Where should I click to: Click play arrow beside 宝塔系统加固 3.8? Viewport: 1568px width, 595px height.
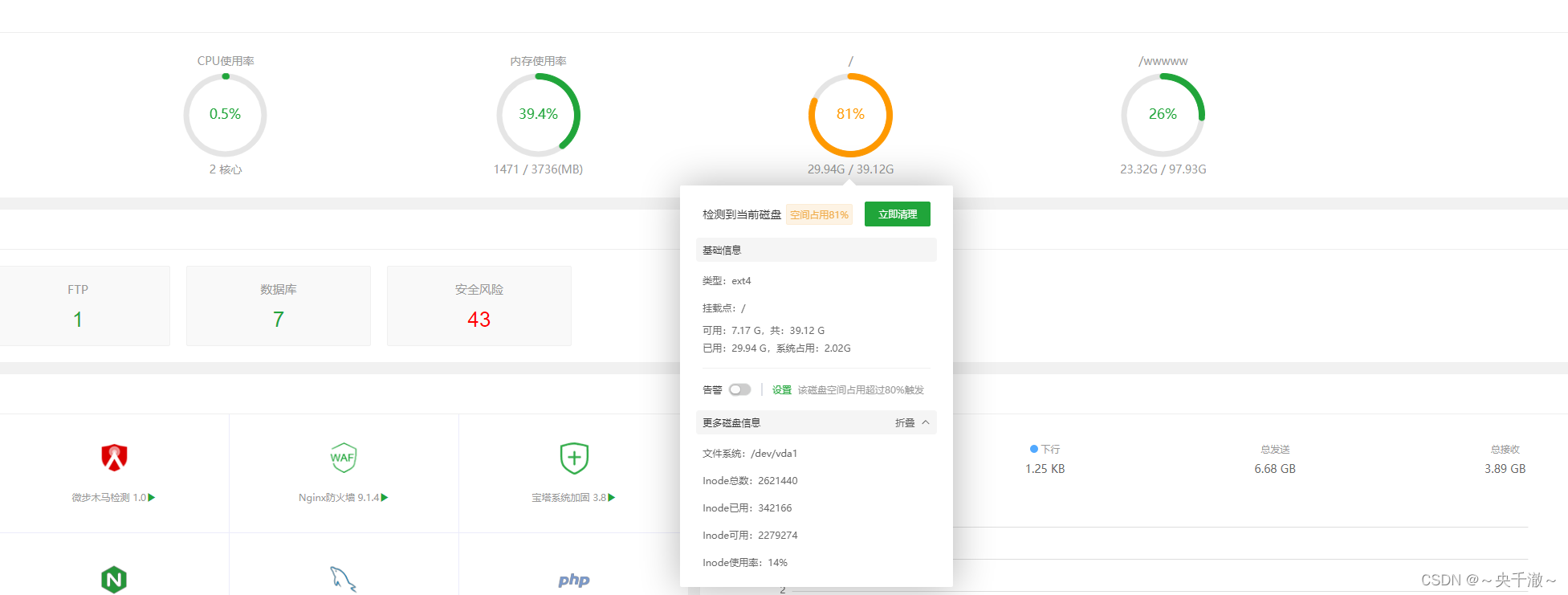pos(612,498)
